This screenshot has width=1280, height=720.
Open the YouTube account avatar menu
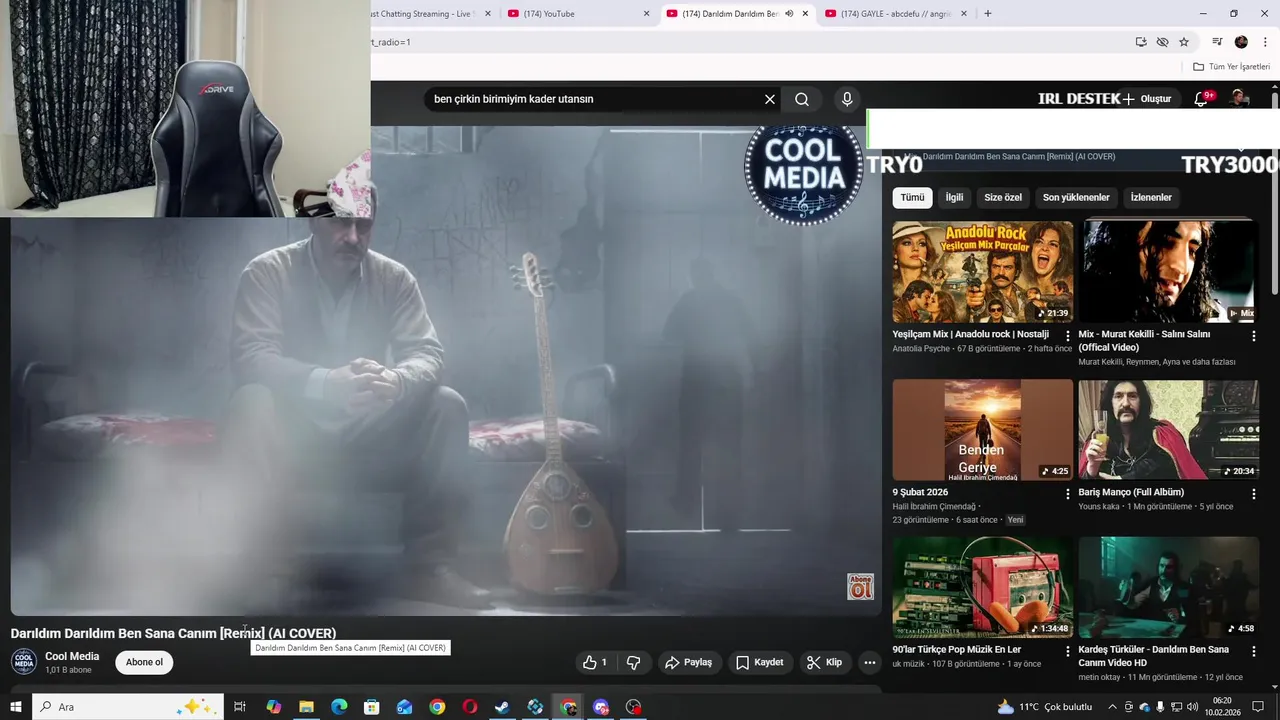1240,98
